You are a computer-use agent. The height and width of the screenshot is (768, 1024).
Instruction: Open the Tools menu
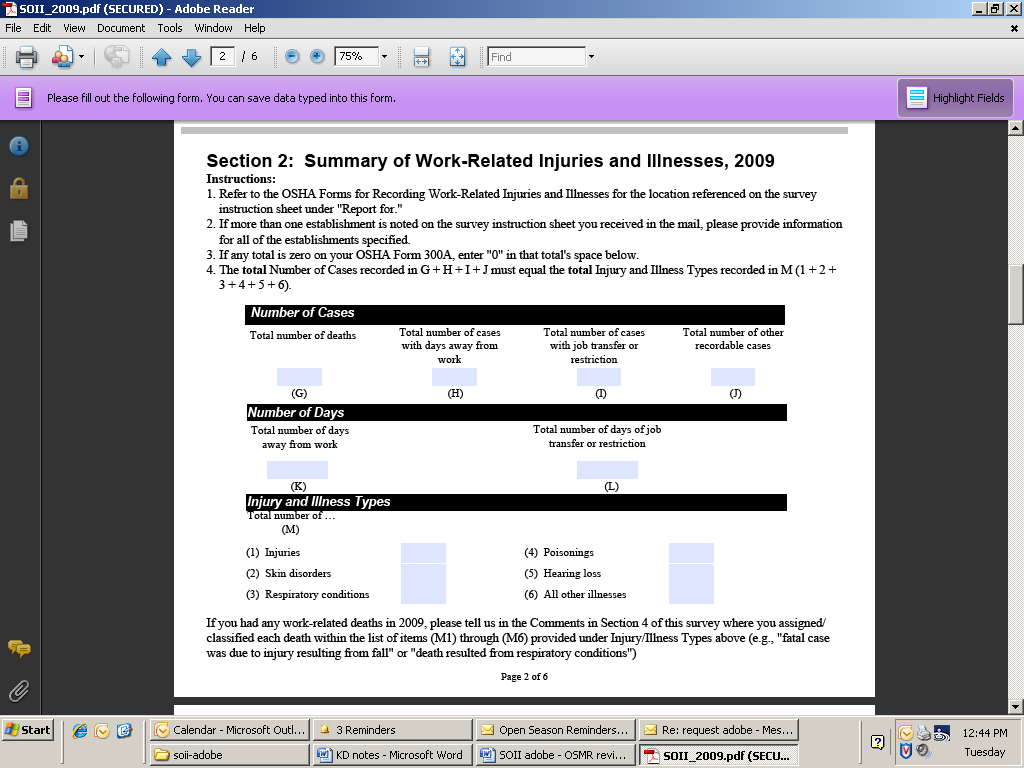point(170,28)
